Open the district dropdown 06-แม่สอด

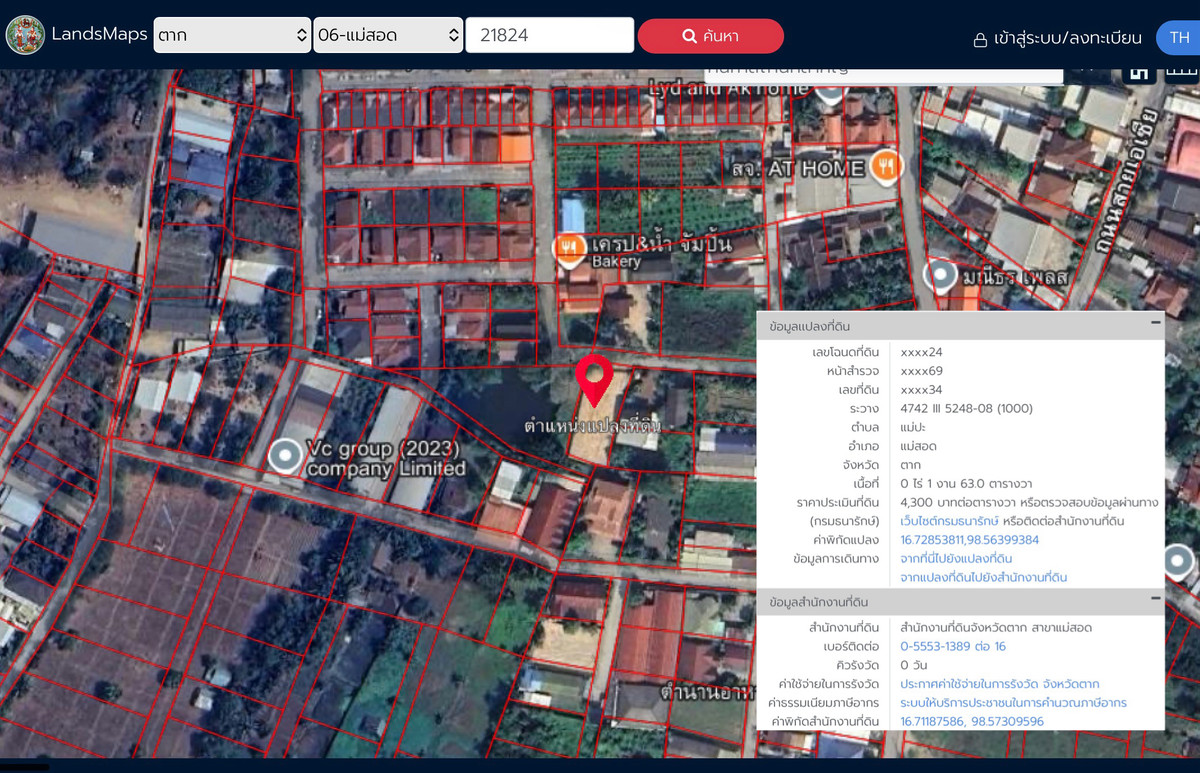387,36
